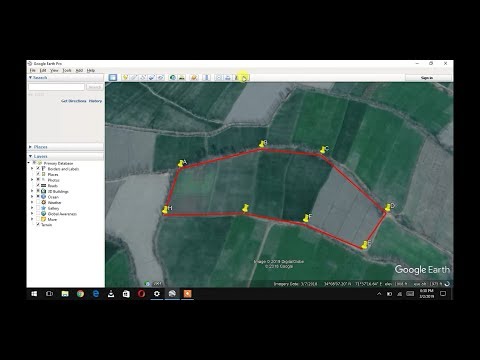Click the Print toolbar icon

[x=228, y=78]
